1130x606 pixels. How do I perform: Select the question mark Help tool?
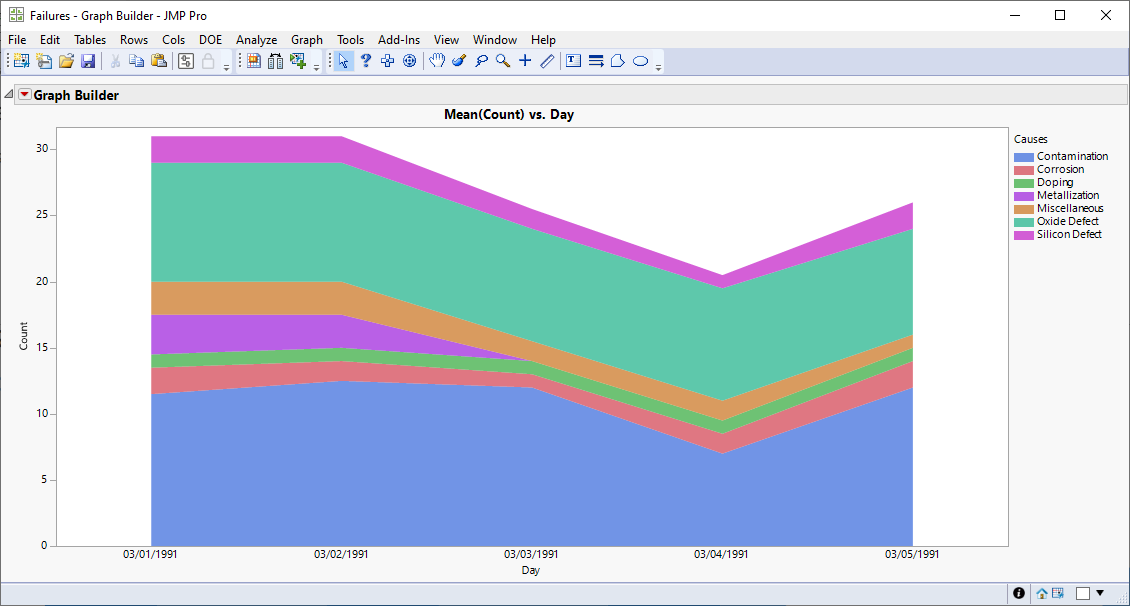366,60
